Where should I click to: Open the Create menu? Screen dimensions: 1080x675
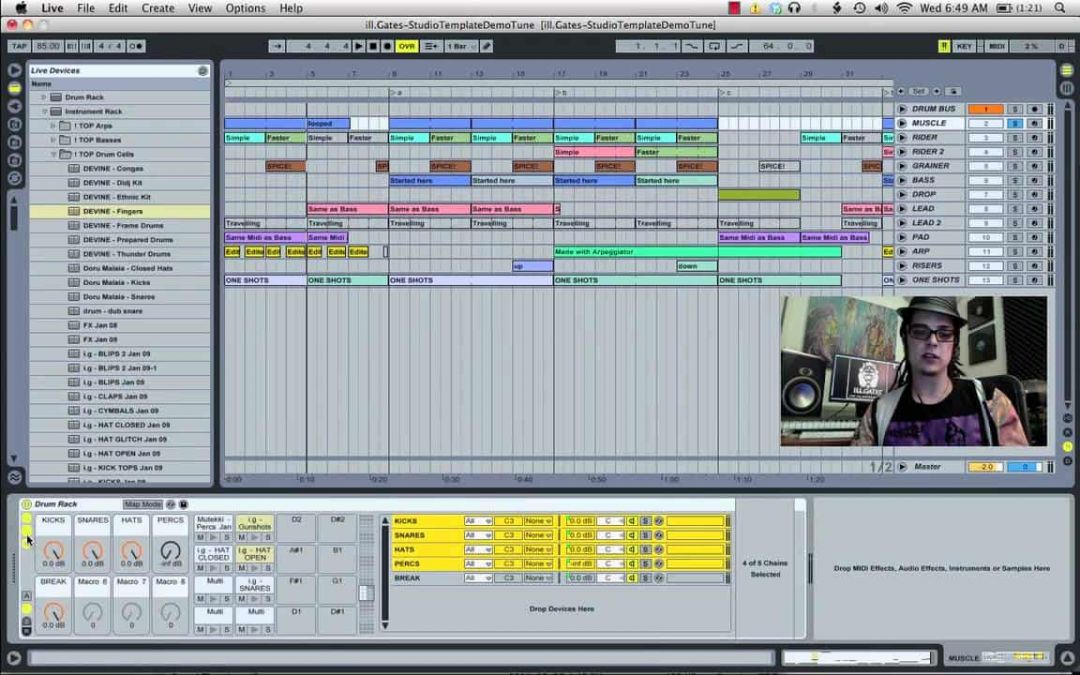click(x=158, y=8)
